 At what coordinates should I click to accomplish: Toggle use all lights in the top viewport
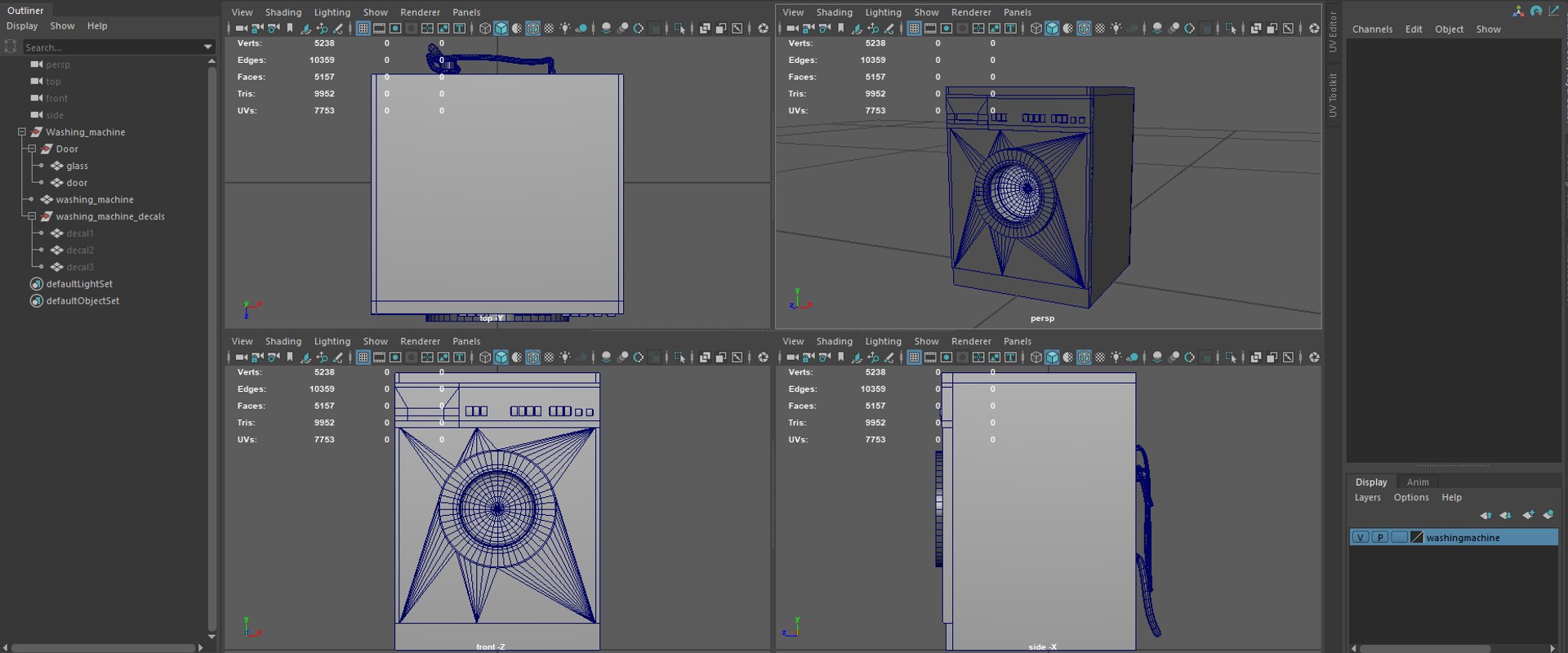(565, 29)
